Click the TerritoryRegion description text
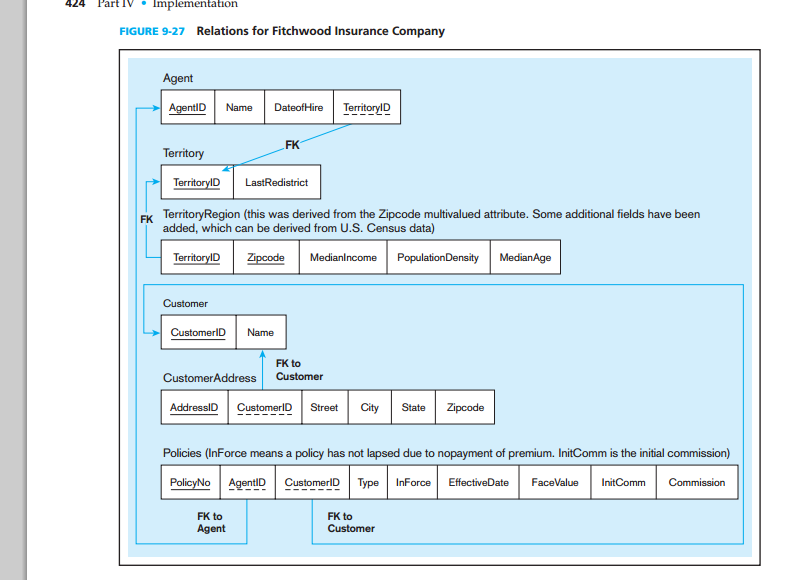The image size is (803, 580). (431, 221)
